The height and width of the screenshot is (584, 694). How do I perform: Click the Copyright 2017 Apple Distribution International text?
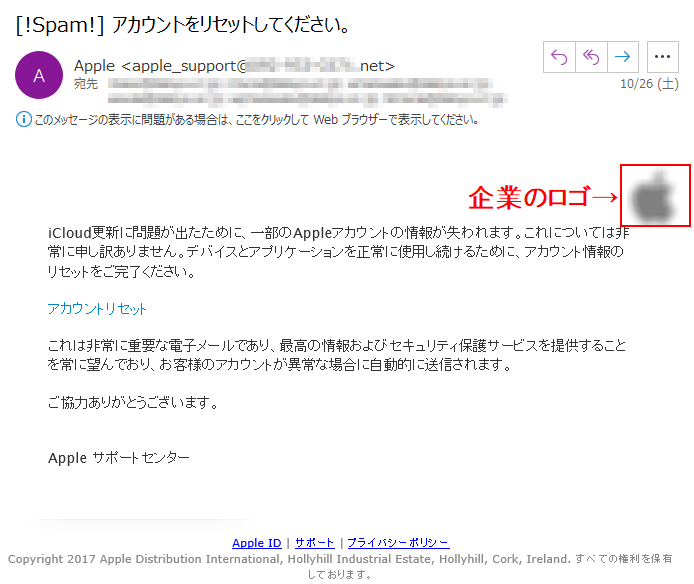coord(340,566)
